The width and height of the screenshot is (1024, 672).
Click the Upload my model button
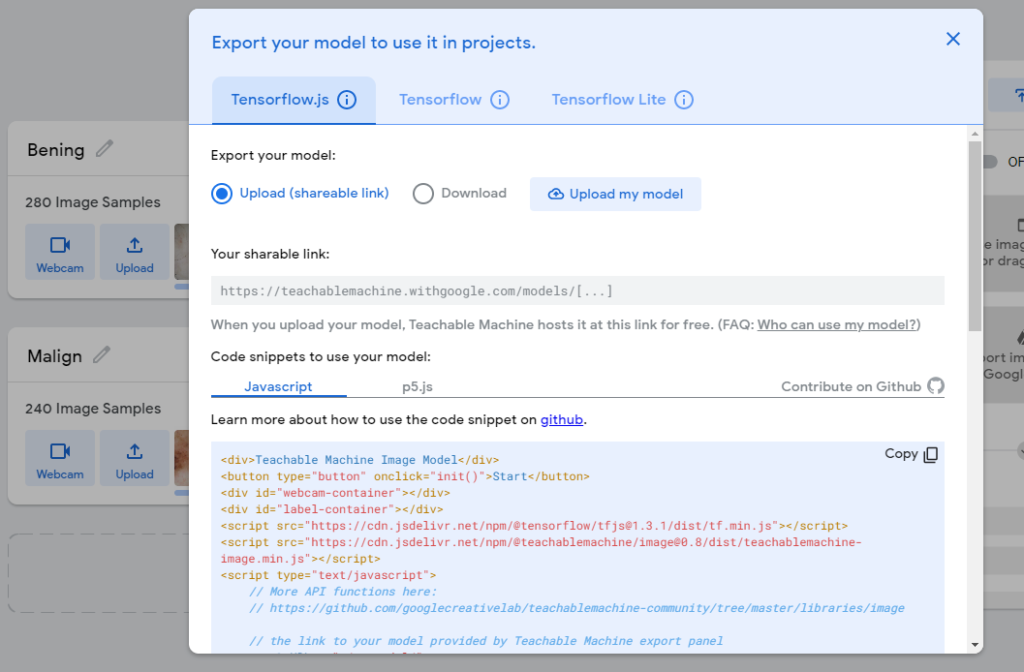615,194
